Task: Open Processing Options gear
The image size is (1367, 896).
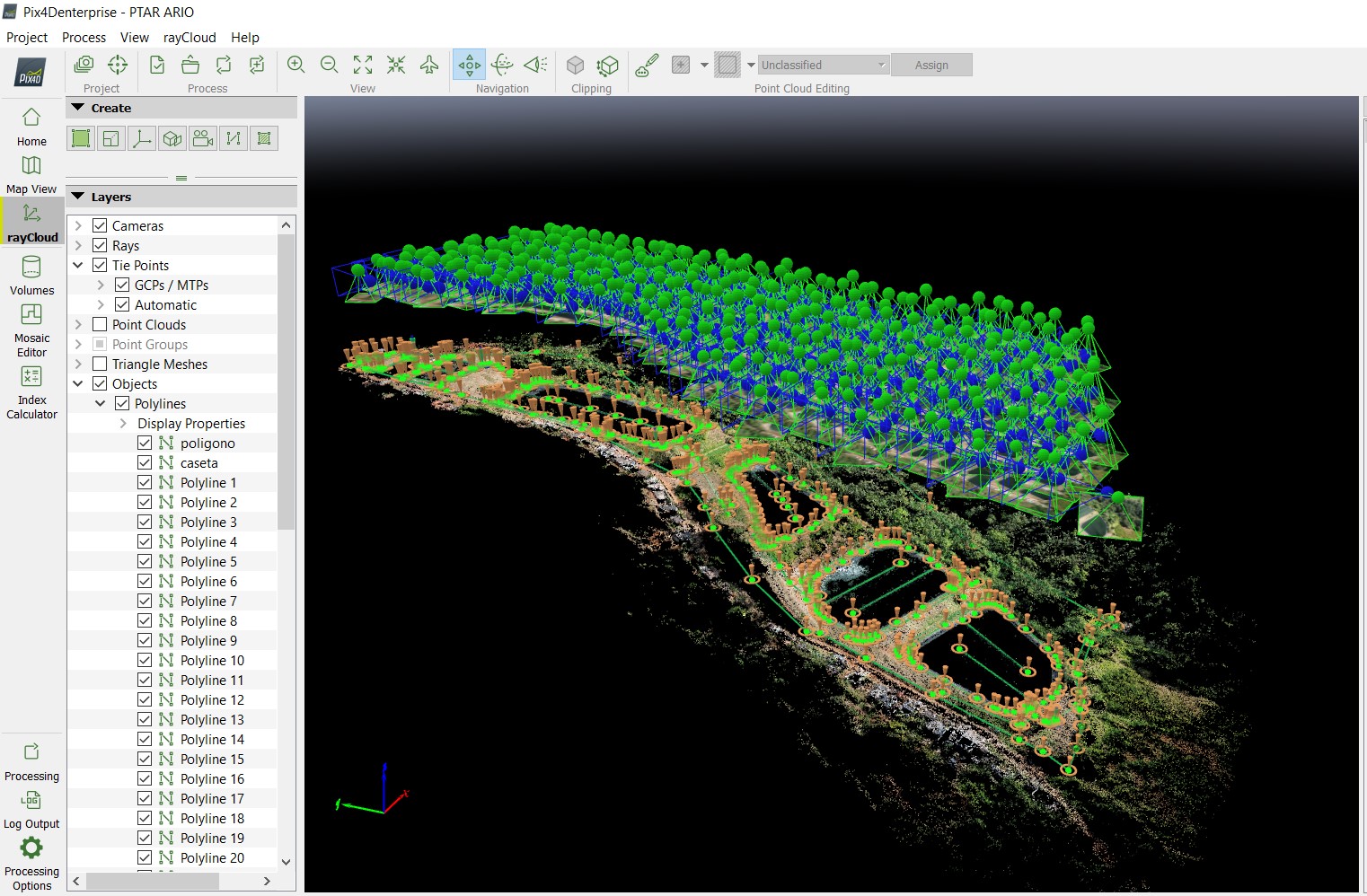Action: coord(31,864)
